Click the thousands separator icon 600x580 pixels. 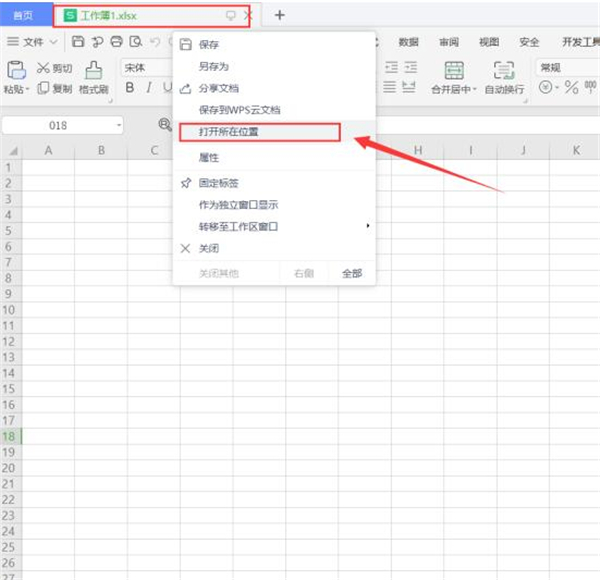pos(590,86)
